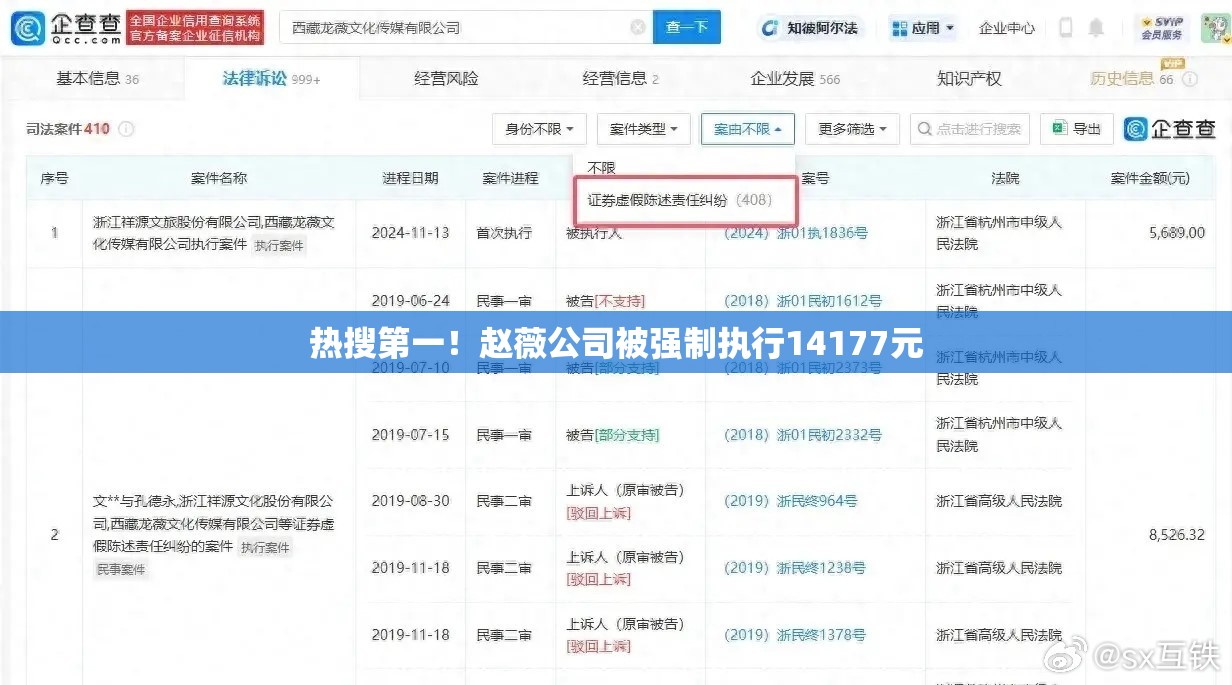1232x685 pixels.
Task: Click the amount 5,689.00
Action: 1177,233
